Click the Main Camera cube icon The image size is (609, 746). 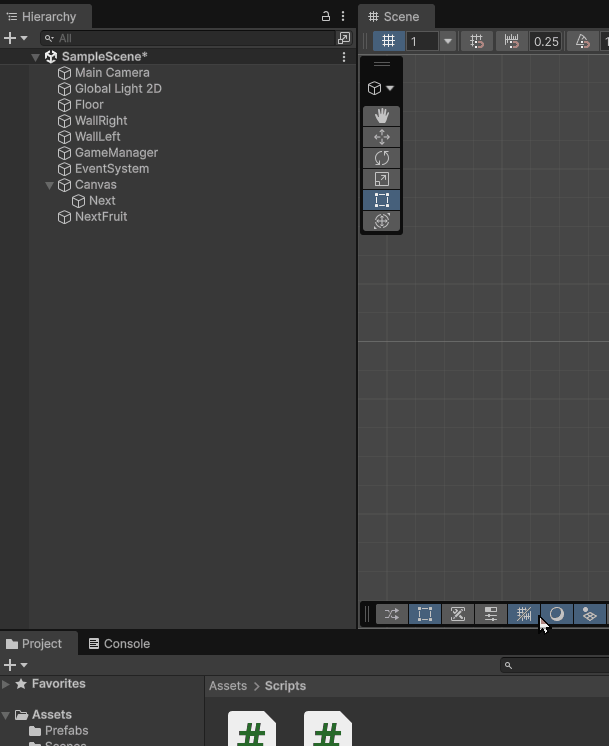[x=64, y=73]
